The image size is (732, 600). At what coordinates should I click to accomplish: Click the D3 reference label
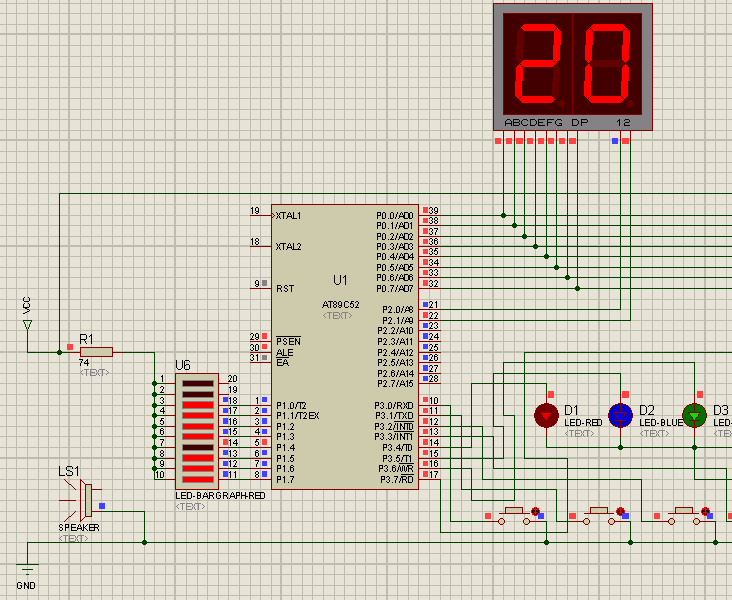[721, 410]
